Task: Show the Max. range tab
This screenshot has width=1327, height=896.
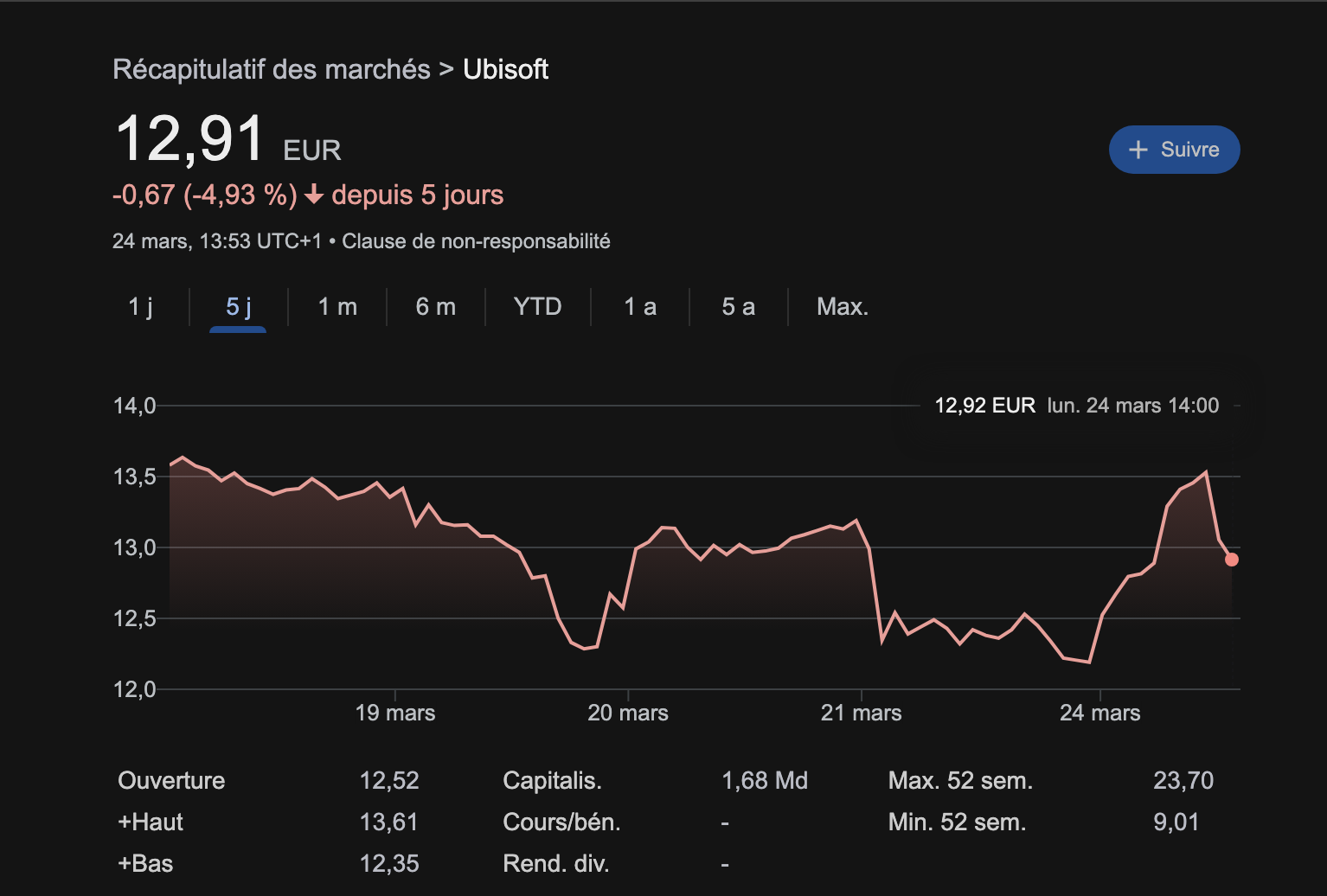Action: click(843, 307)
